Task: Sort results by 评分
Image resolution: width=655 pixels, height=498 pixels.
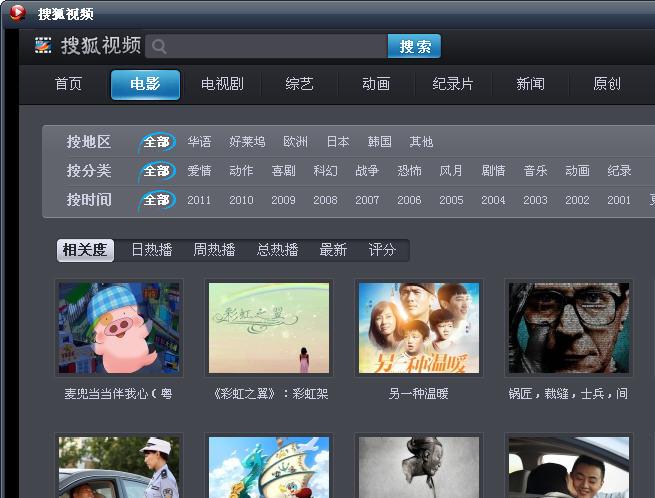Action: (382, 250)
